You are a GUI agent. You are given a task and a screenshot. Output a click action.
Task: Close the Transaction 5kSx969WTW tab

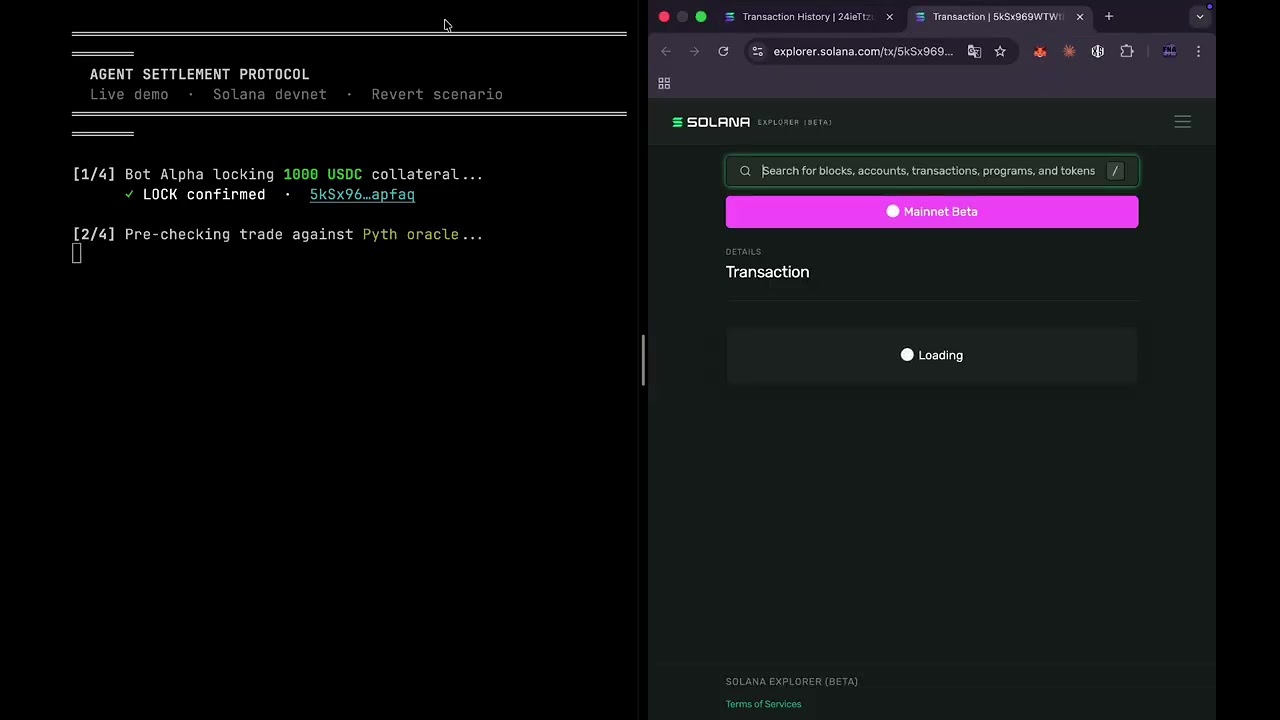[1079, 17]
